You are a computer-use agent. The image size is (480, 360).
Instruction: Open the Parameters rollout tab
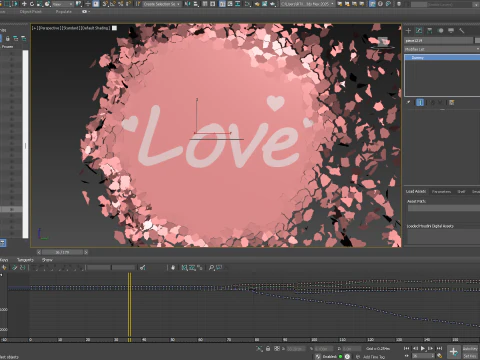[441, 191]
